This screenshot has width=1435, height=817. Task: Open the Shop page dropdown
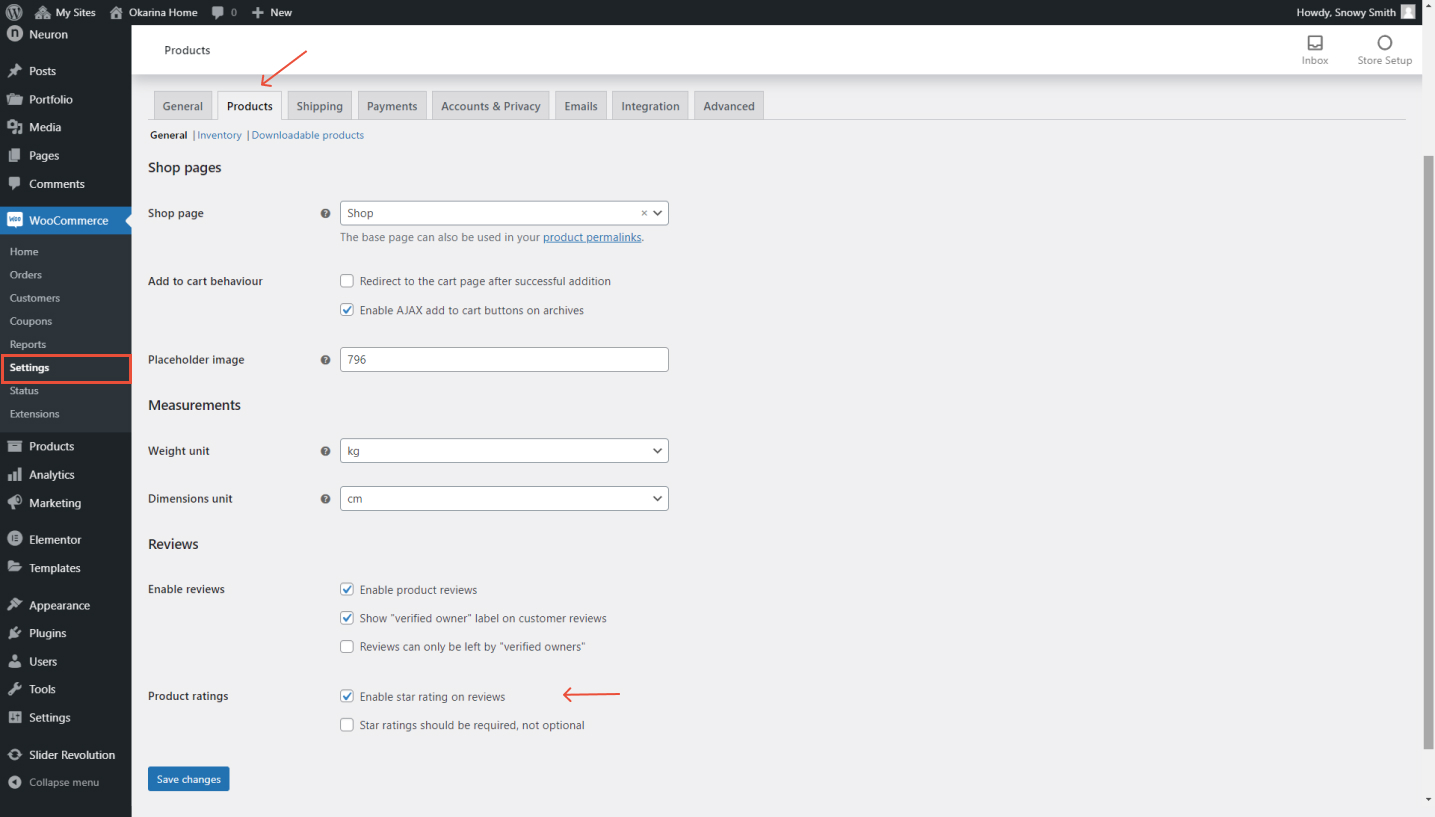click(x=504, y=213)
